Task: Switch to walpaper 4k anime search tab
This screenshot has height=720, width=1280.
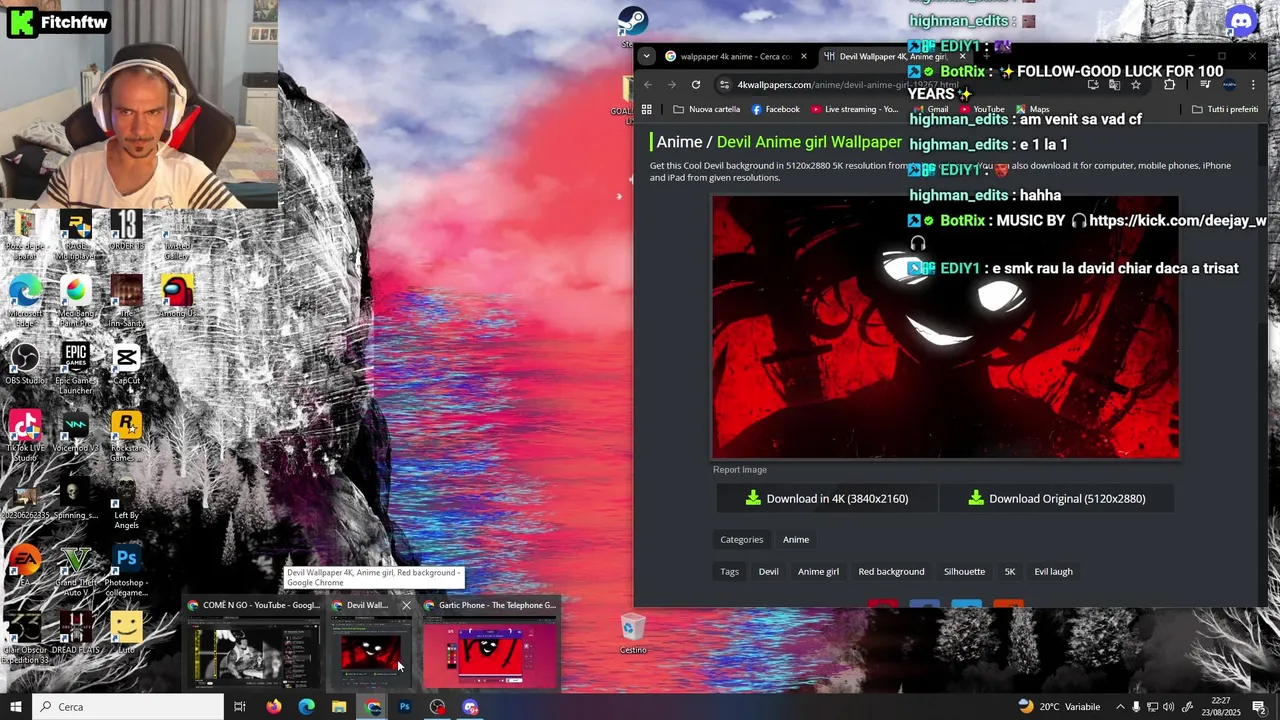Action: click(735, 56)
